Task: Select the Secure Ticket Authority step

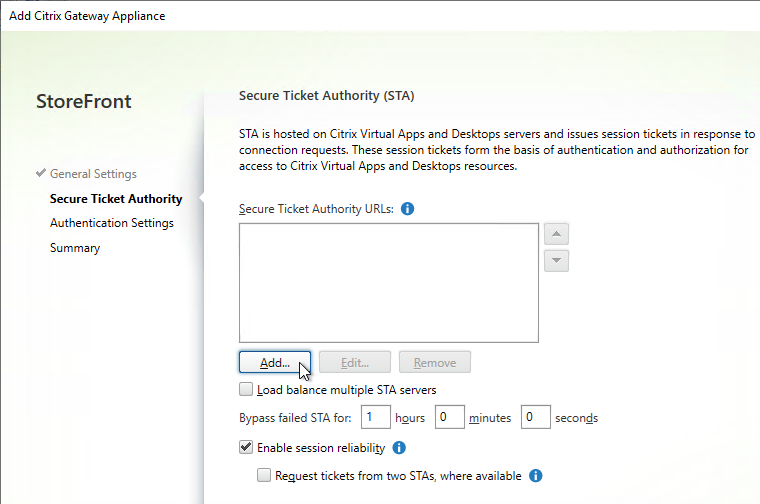Action: pyautogui.click(x=116, y=199)
